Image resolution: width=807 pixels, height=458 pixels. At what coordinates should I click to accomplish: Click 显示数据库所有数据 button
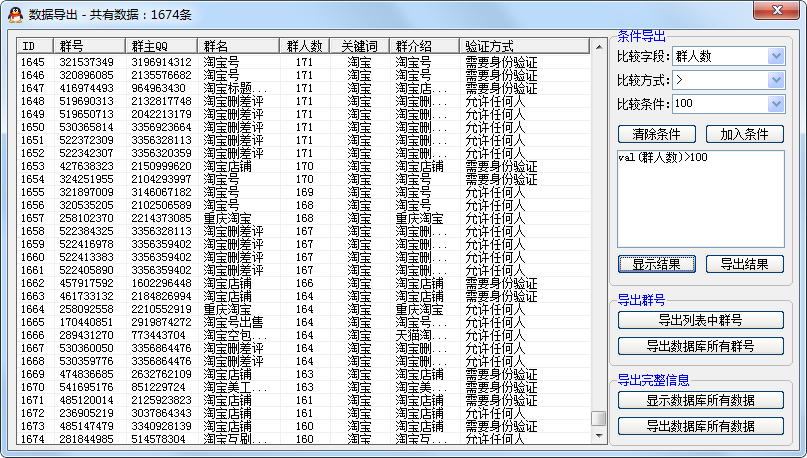[x=700, y=400]
